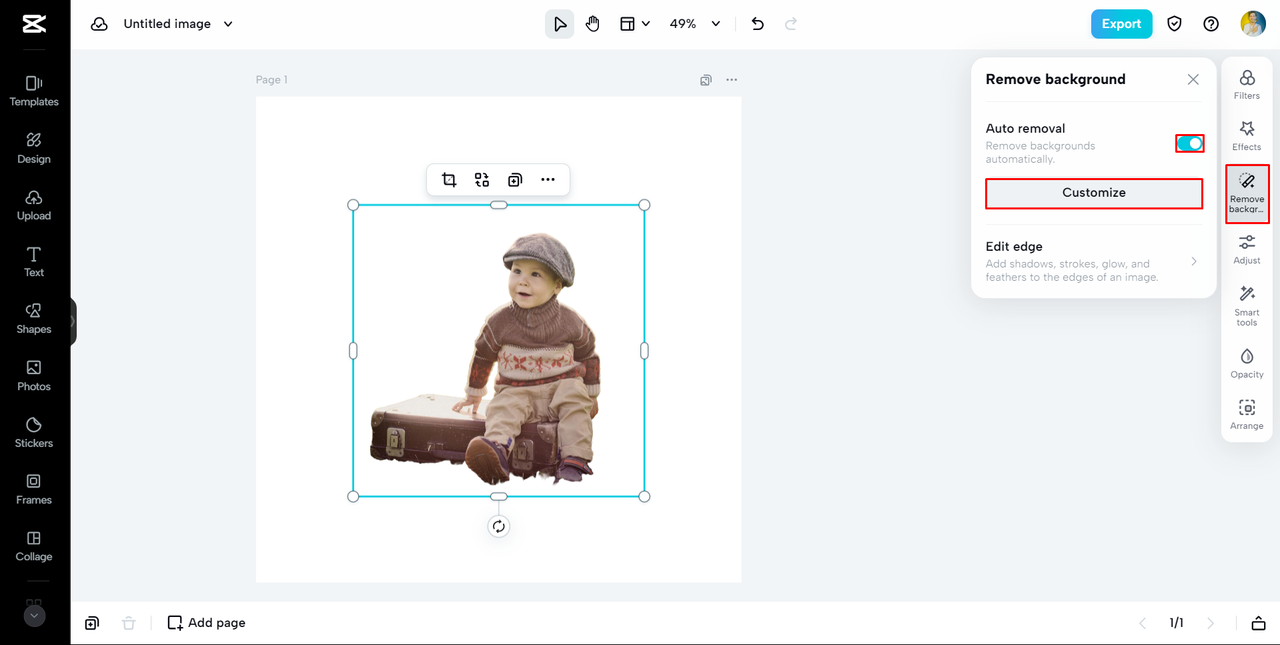Open the Photos sidebar panel
The height and width of the screenshot is (645, 1280).
click(x=34, y=376)
